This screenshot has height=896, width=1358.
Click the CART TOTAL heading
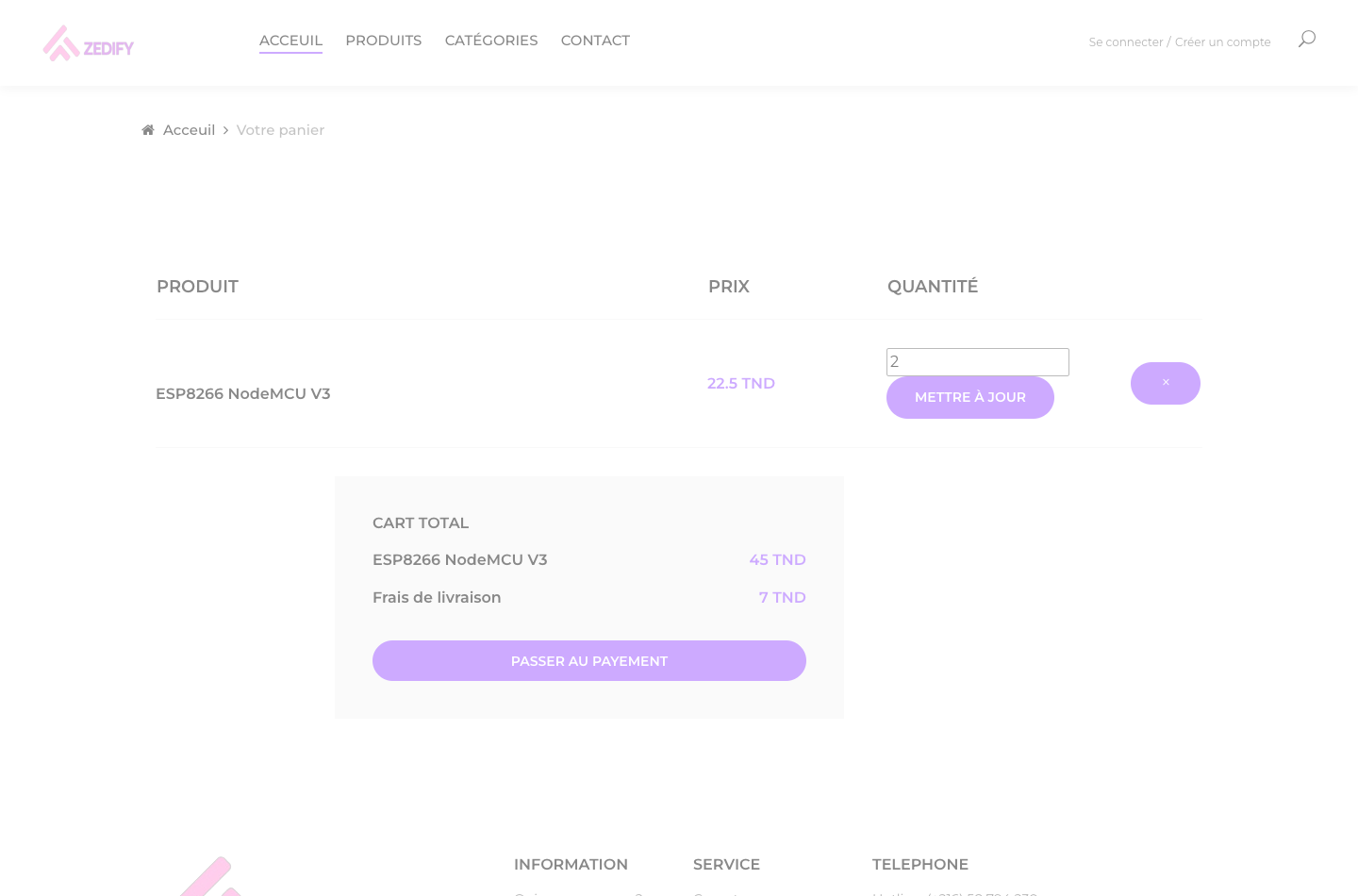[x=421, y=523]
